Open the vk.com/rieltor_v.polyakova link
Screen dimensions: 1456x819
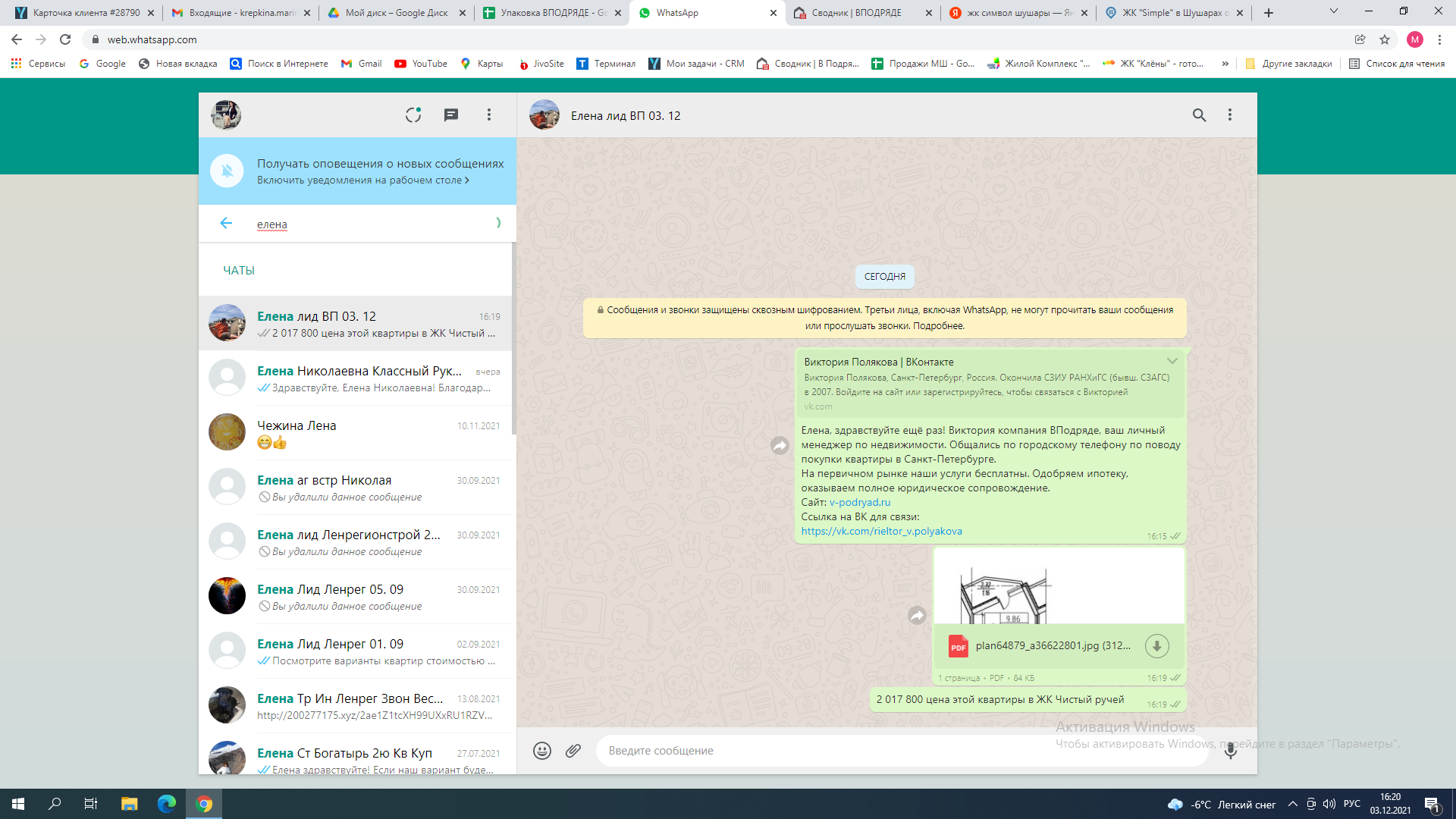tap(881, 531)
